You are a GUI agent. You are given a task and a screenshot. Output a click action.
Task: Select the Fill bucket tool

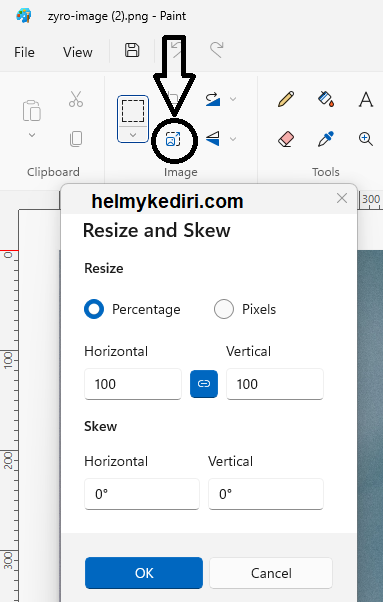coord(326,99)
